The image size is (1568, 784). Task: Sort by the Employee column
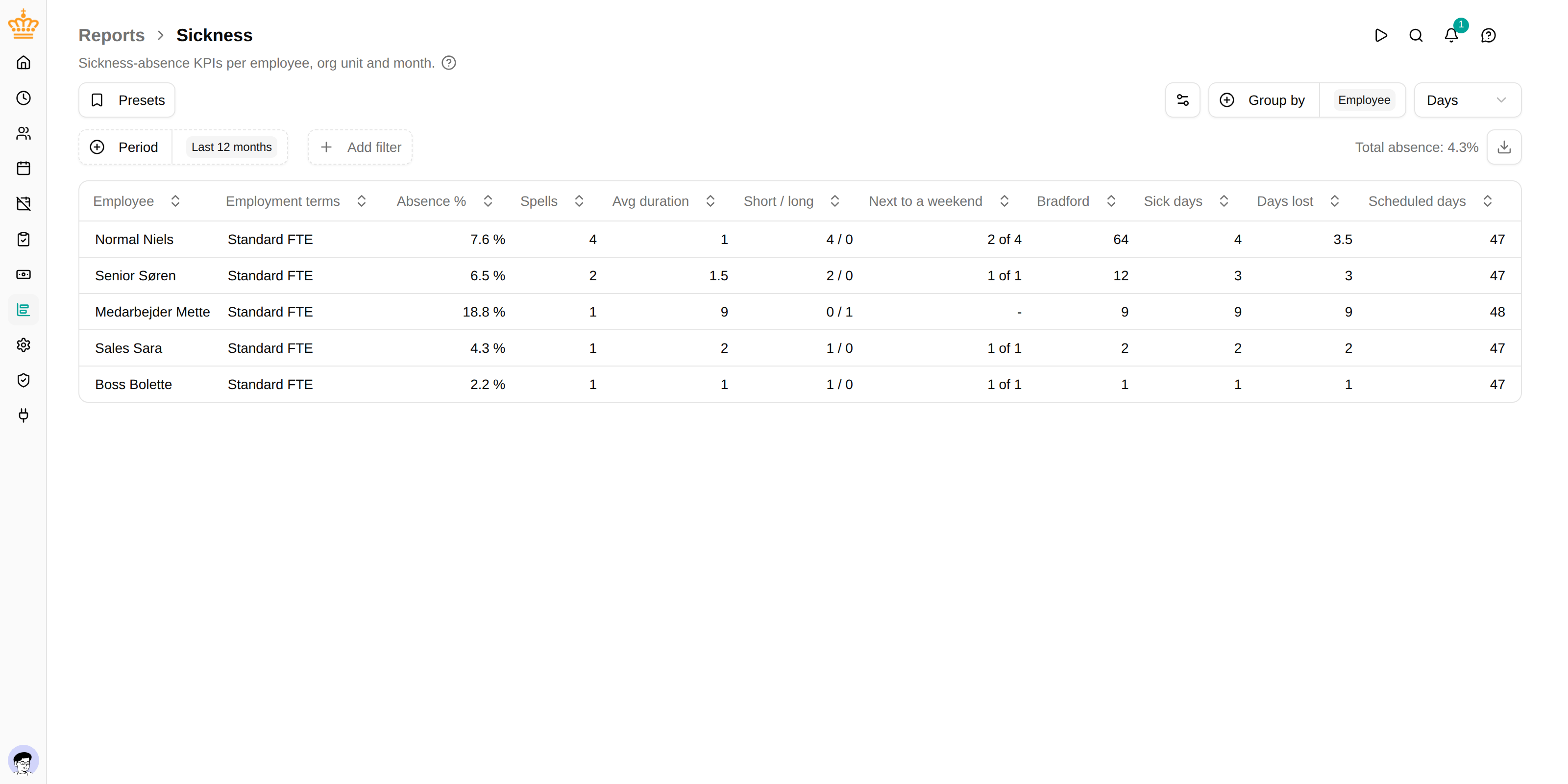(137, 201)
